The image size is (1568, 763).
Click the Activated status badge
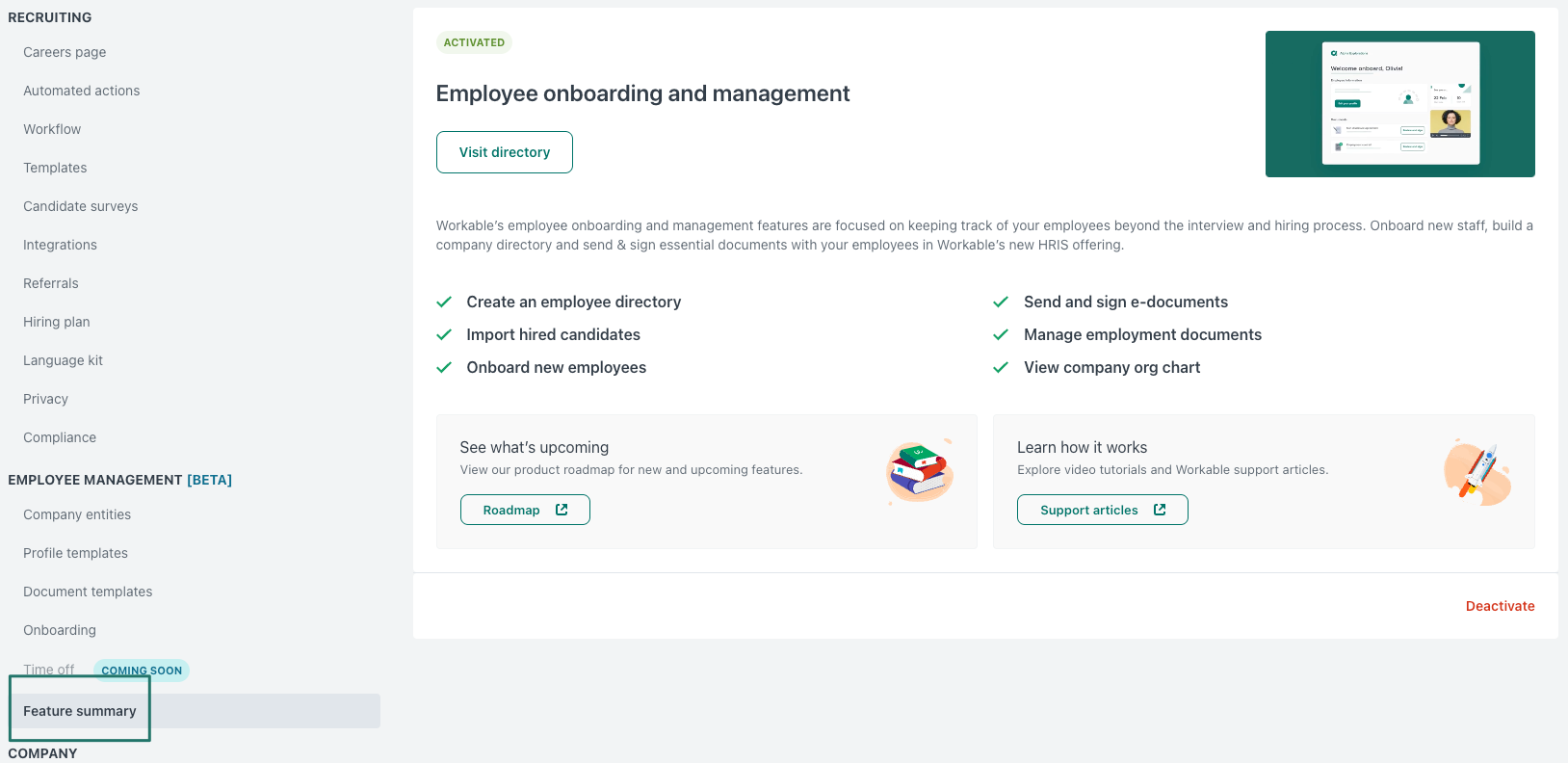474,42
